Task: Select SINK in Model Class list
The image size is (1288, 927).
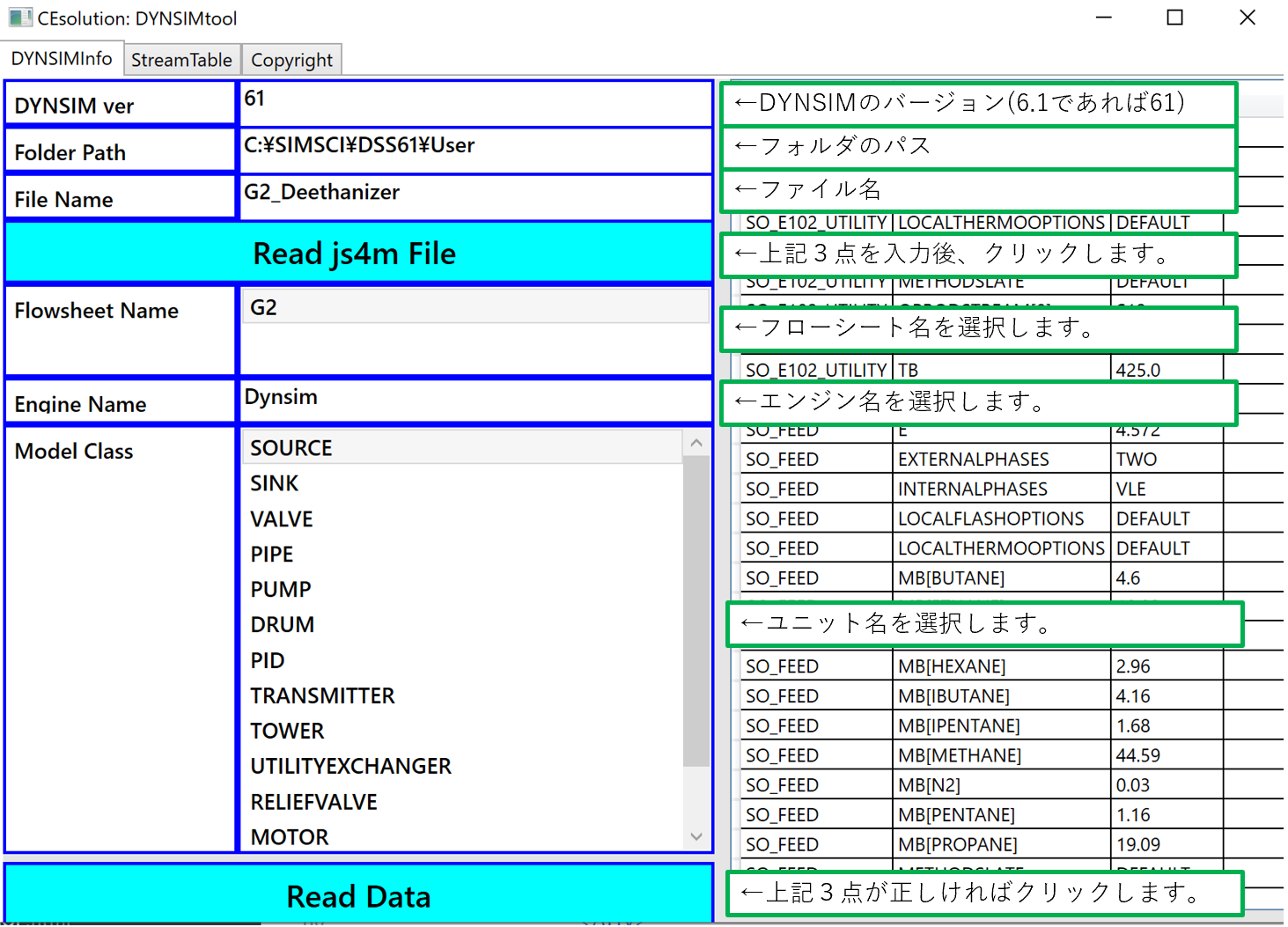Action: click(x=463, y=483)
